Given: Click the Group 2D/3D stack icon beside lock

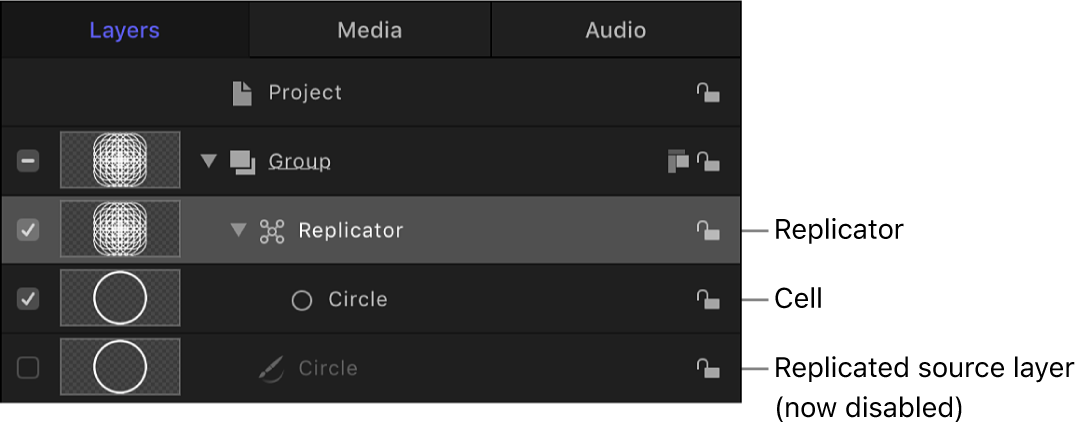Looking at the screenshot, I should [678, 161].
